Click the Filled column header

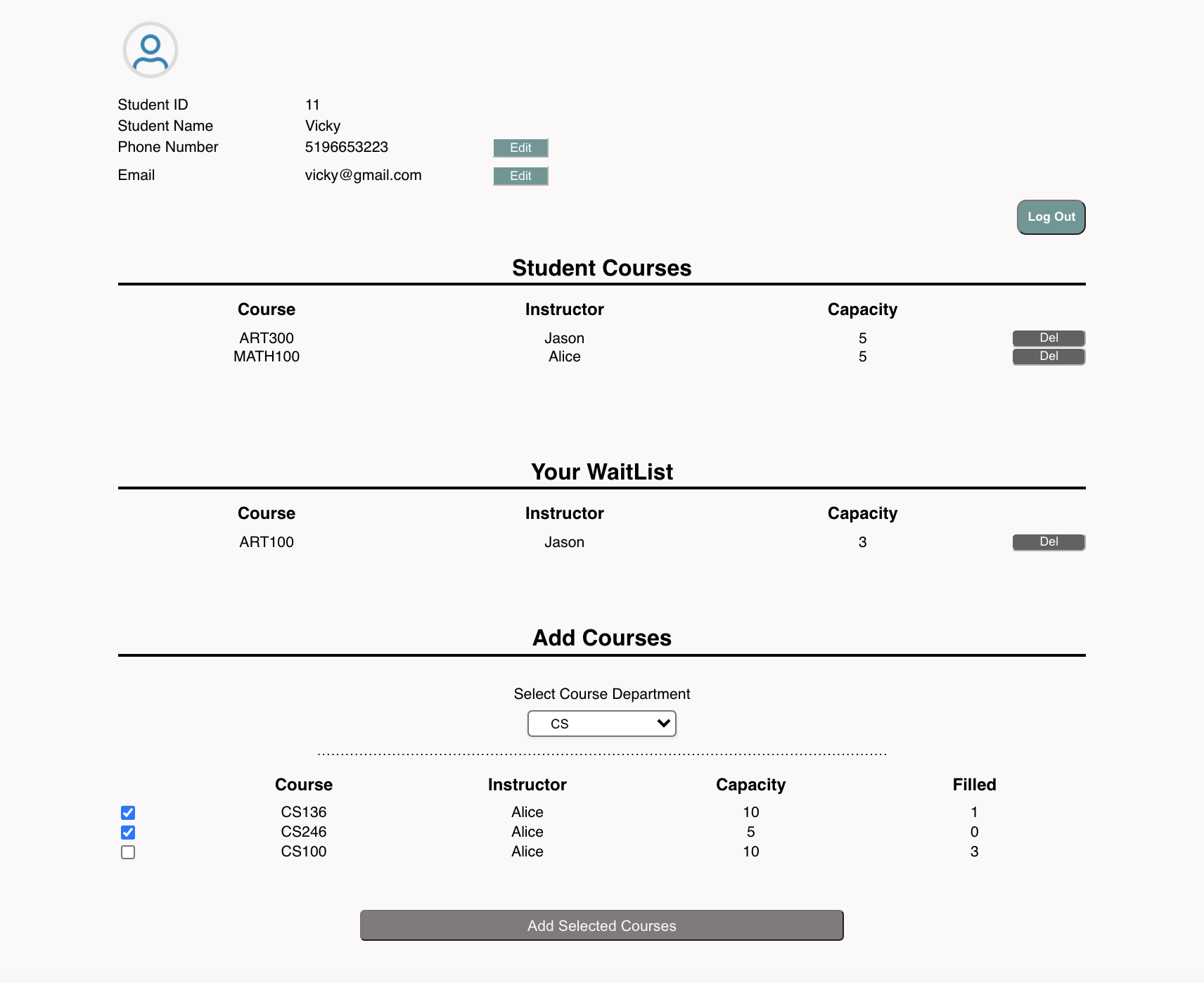click(x=975, y=785)
